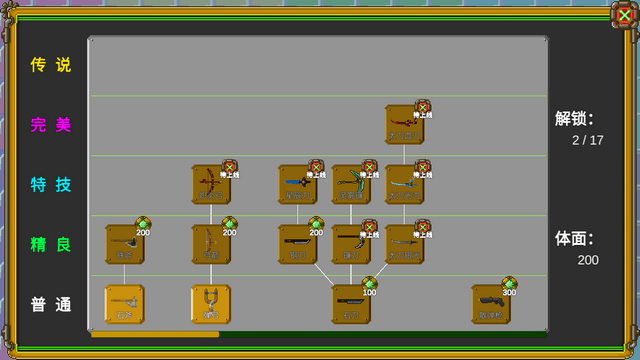The height and width of the screenshot is (360, 640).
Task: Click the 普通 common tier label
Action: (x=51, y=304)
